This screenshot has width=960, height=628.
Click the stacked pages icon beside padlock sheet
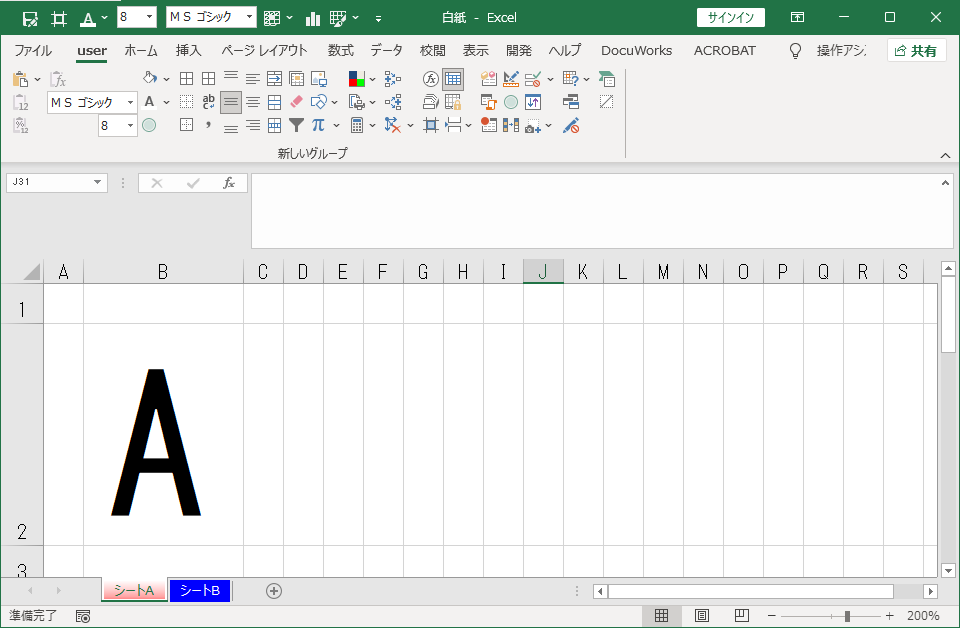pos(430,102)
